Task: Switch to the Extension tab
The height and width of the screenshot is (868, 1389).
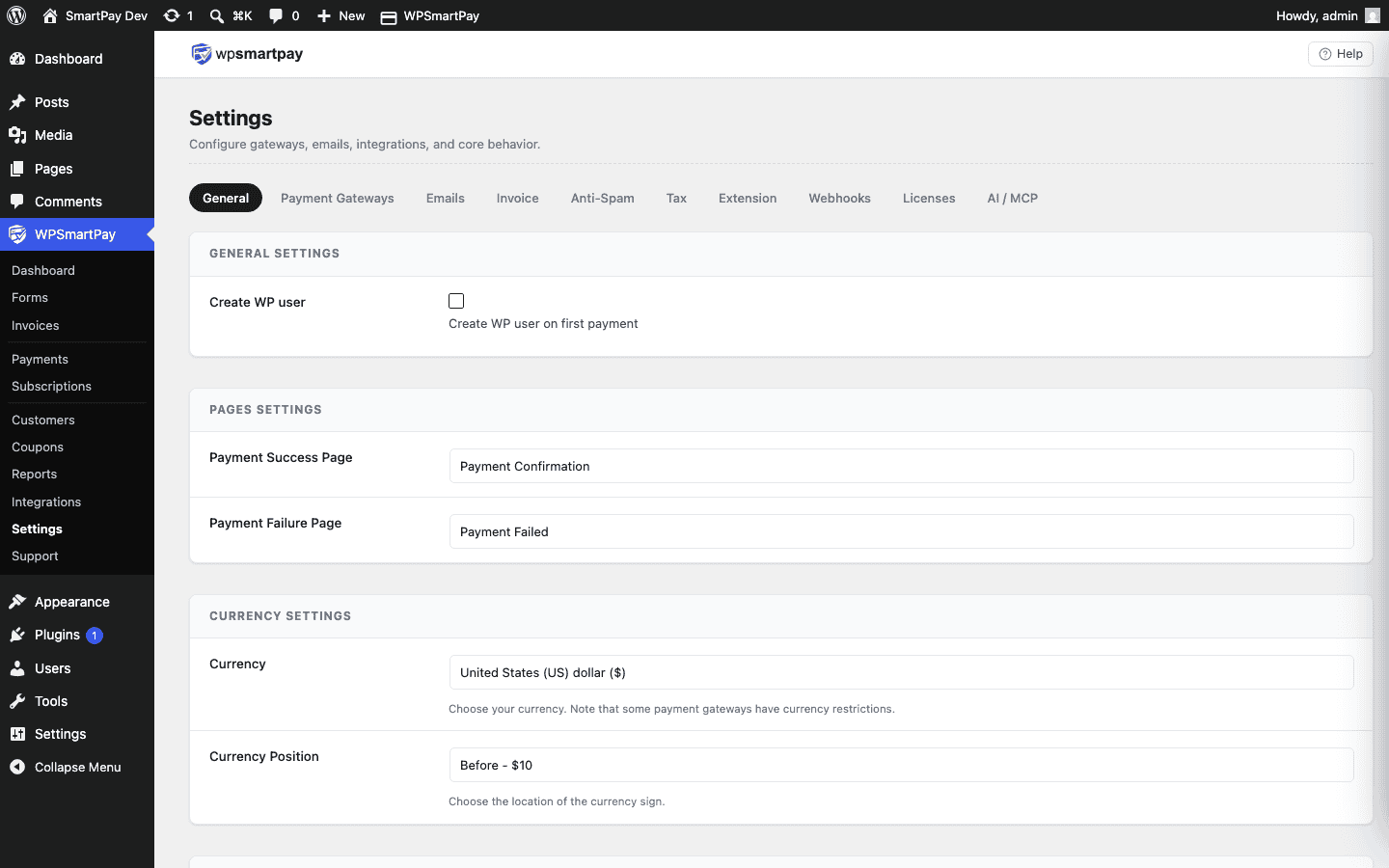Action: [x=748, y=198]
